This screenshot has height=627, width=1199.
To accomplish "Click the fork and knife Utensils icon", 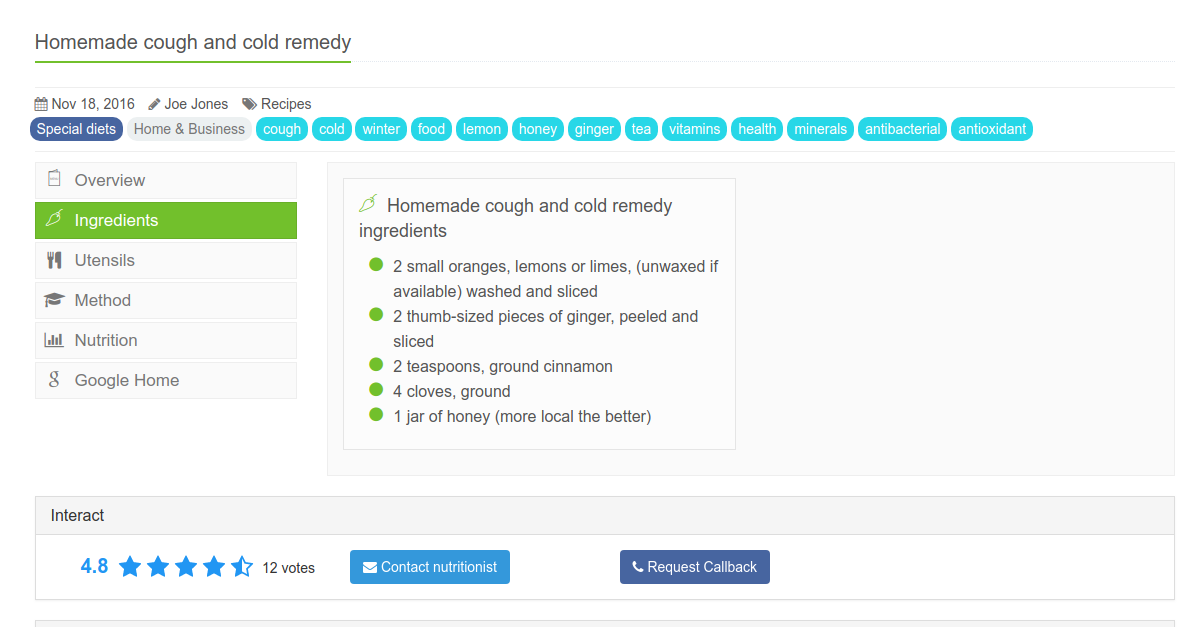I will click(x=54, y=260).
